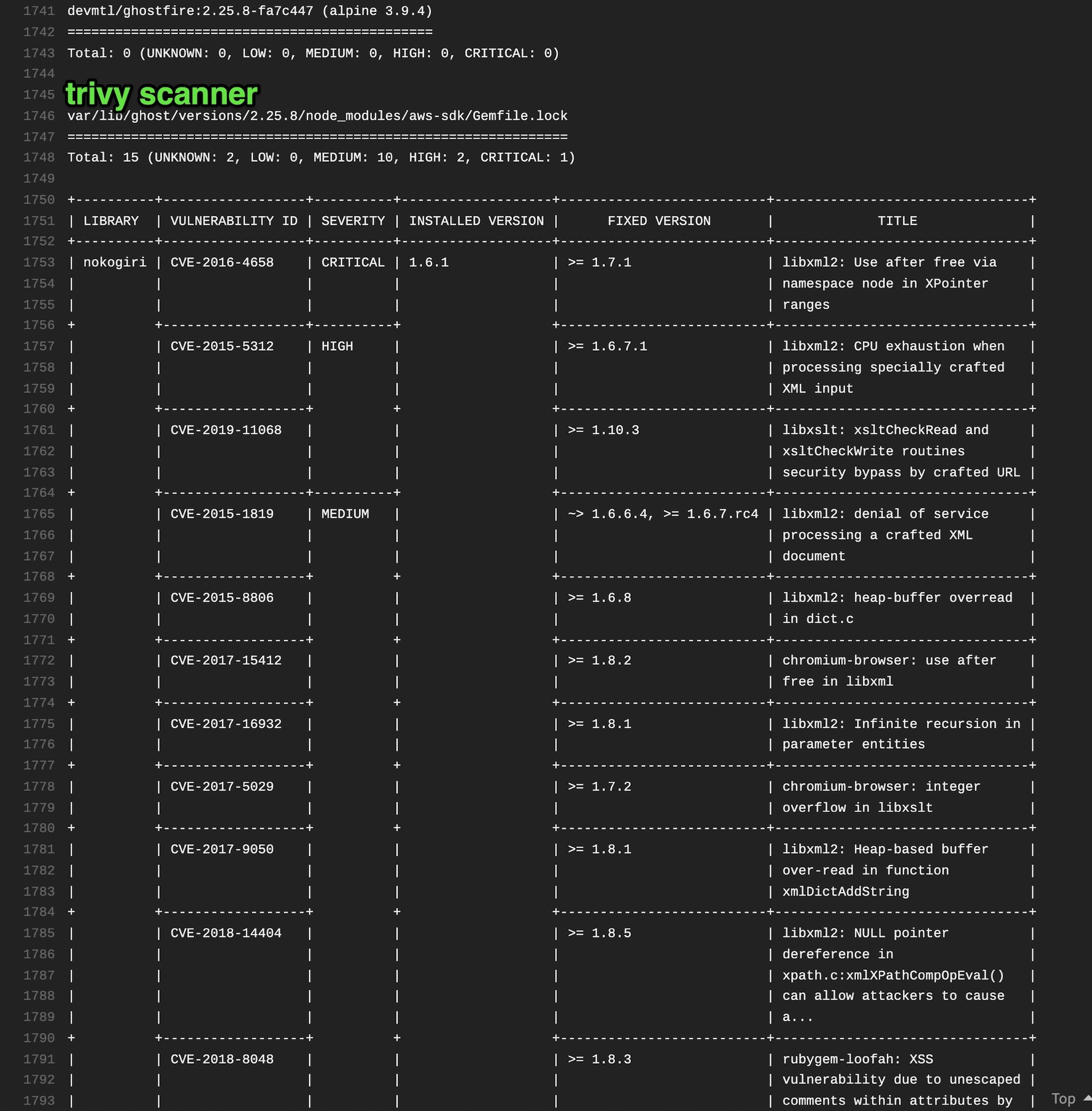Click the Total: 15 summary line
The height and width of the screenshot is (1111, 1092).
click(x=321, y=157)
